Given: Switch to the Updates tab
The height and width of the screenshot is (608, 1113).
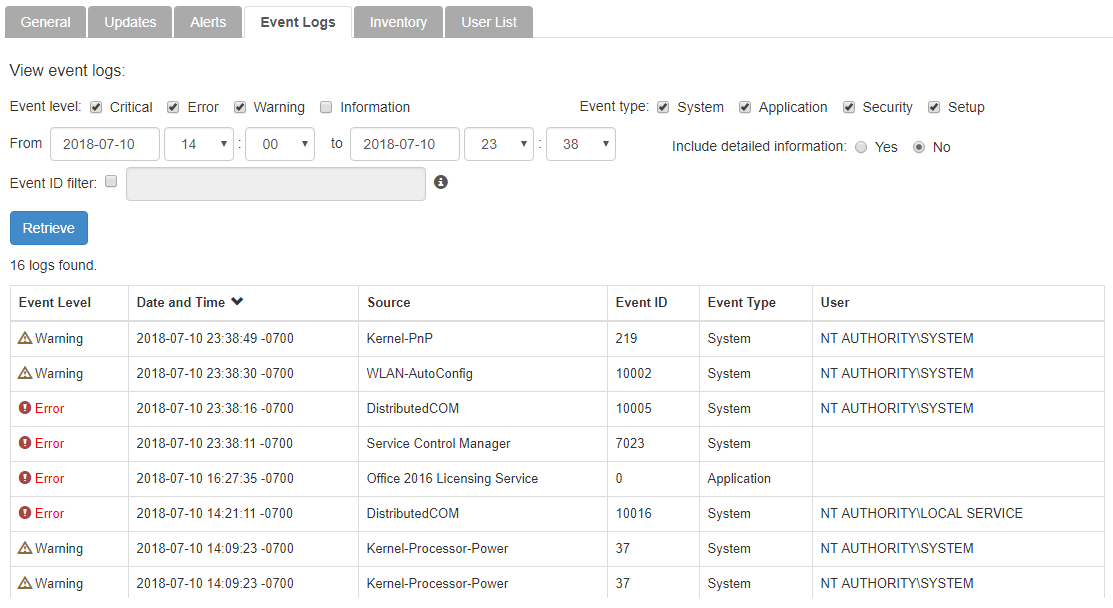Looking at the screenshot, I should [x=129, y=21].
